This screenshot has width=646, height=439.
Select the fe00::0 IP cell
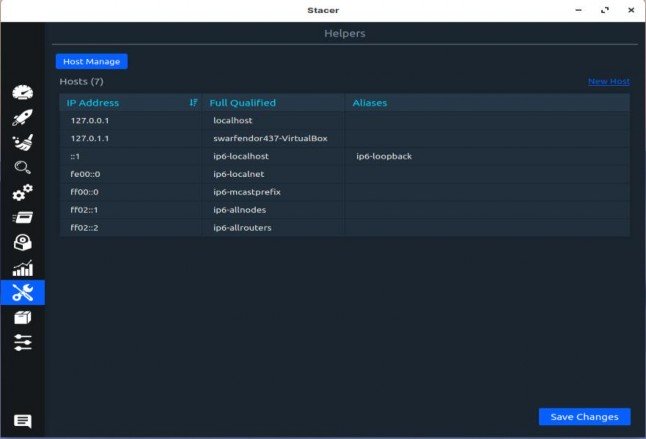click(131, 174)
